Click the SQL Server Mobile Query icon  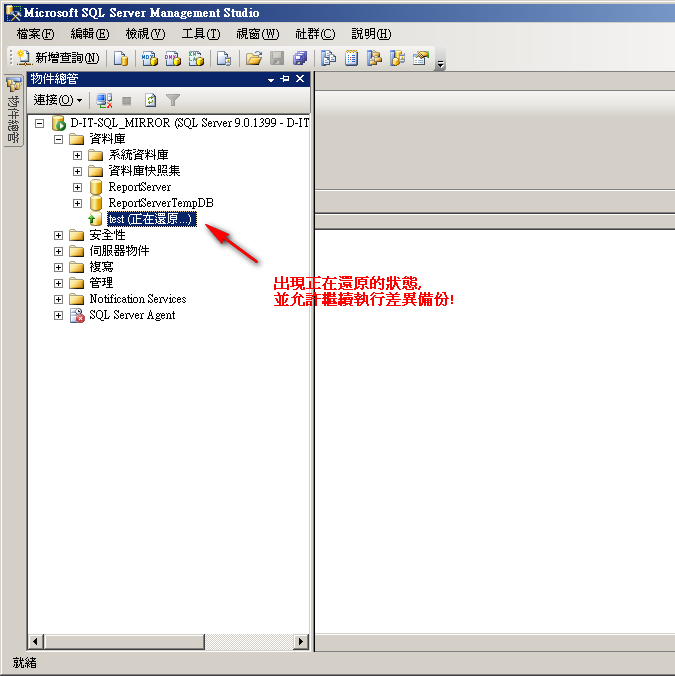[x=224, y=58]
